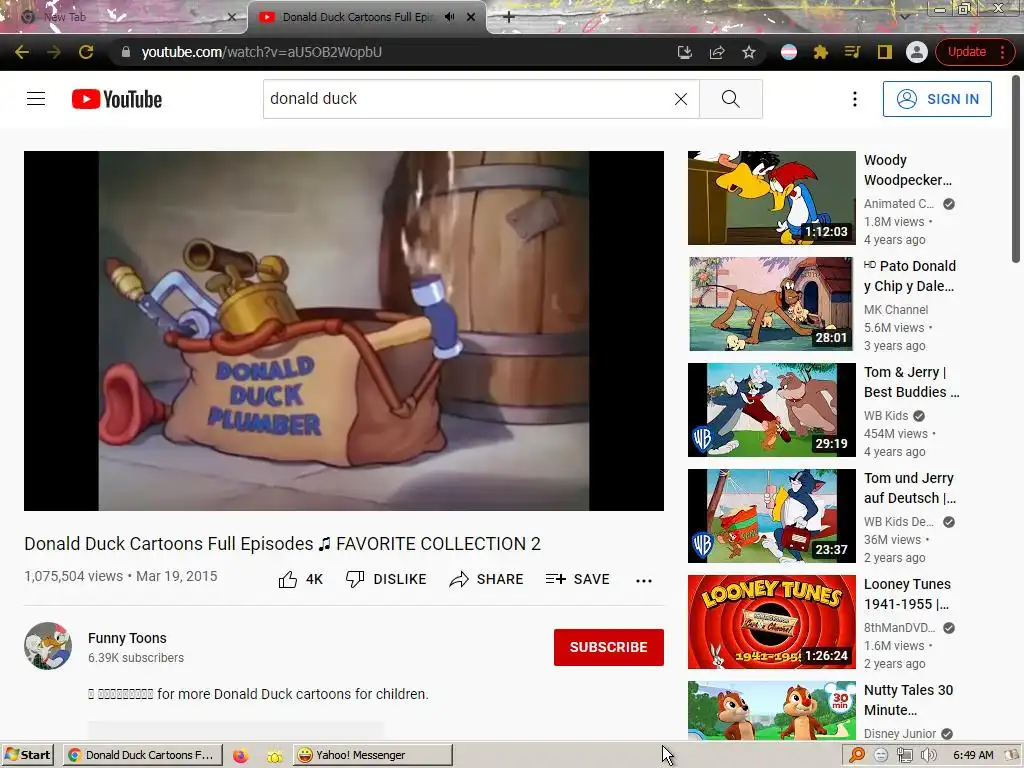Select Chrome Donald Duck taskbar button

[x=142, y=755]
